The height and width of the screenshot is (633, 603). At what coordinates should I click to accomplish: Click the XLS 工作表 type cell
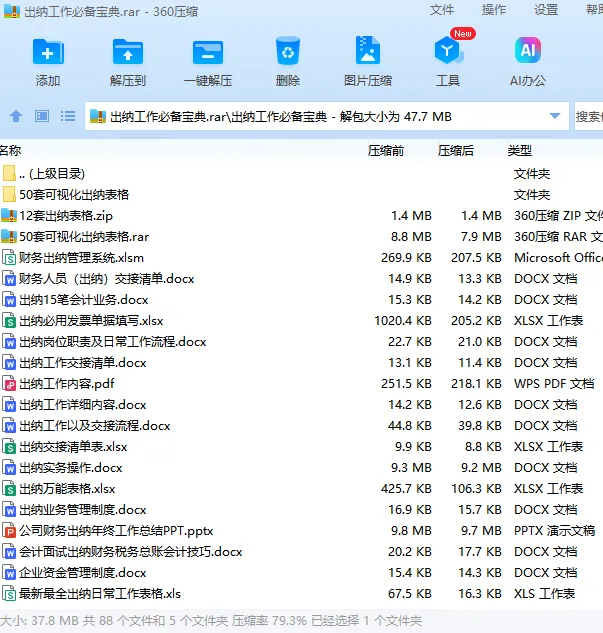coord(544,593)
